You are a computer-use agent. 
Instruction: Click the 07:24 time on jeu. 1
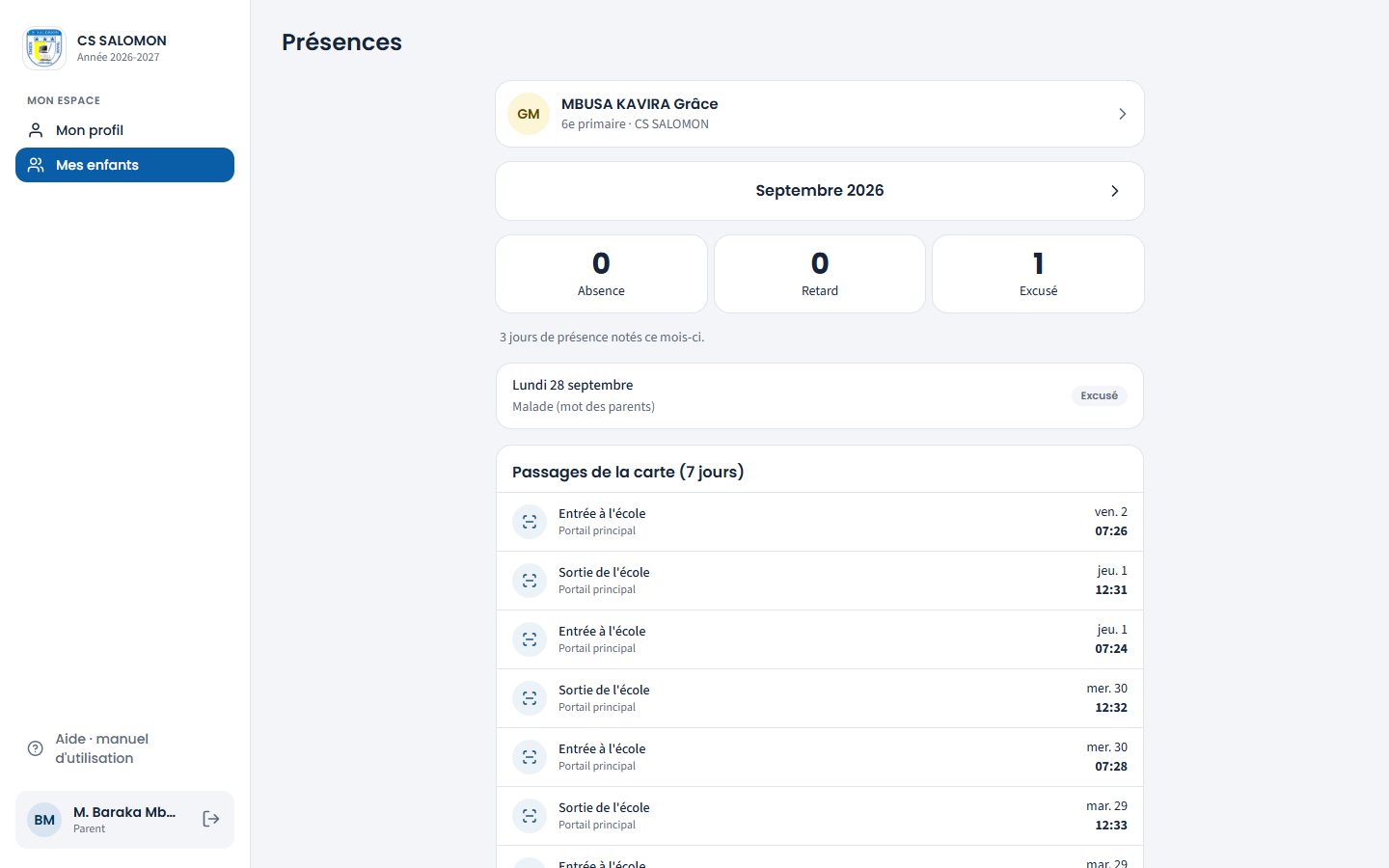pos(1111,649)
